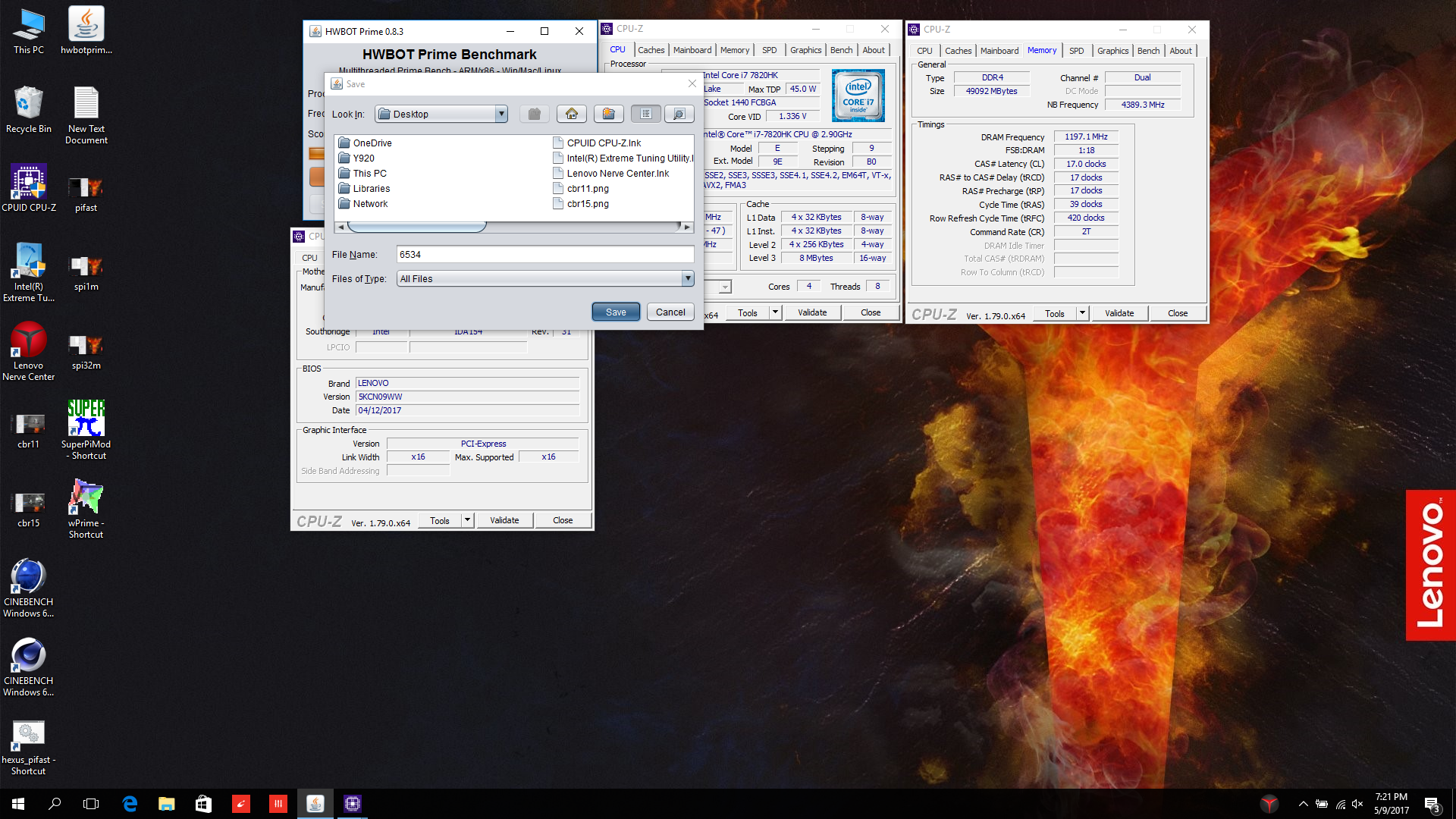Image resolution: width=1456 pixels, height=819 pixels.
Task: Open volume control in system tray
Action: coord(1357,804)
